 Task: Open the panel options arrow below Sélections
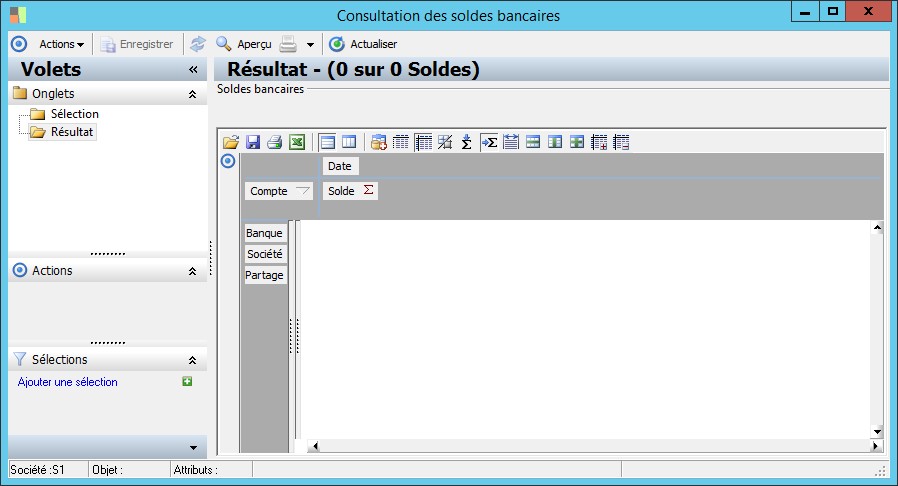(x=193, y=448)
